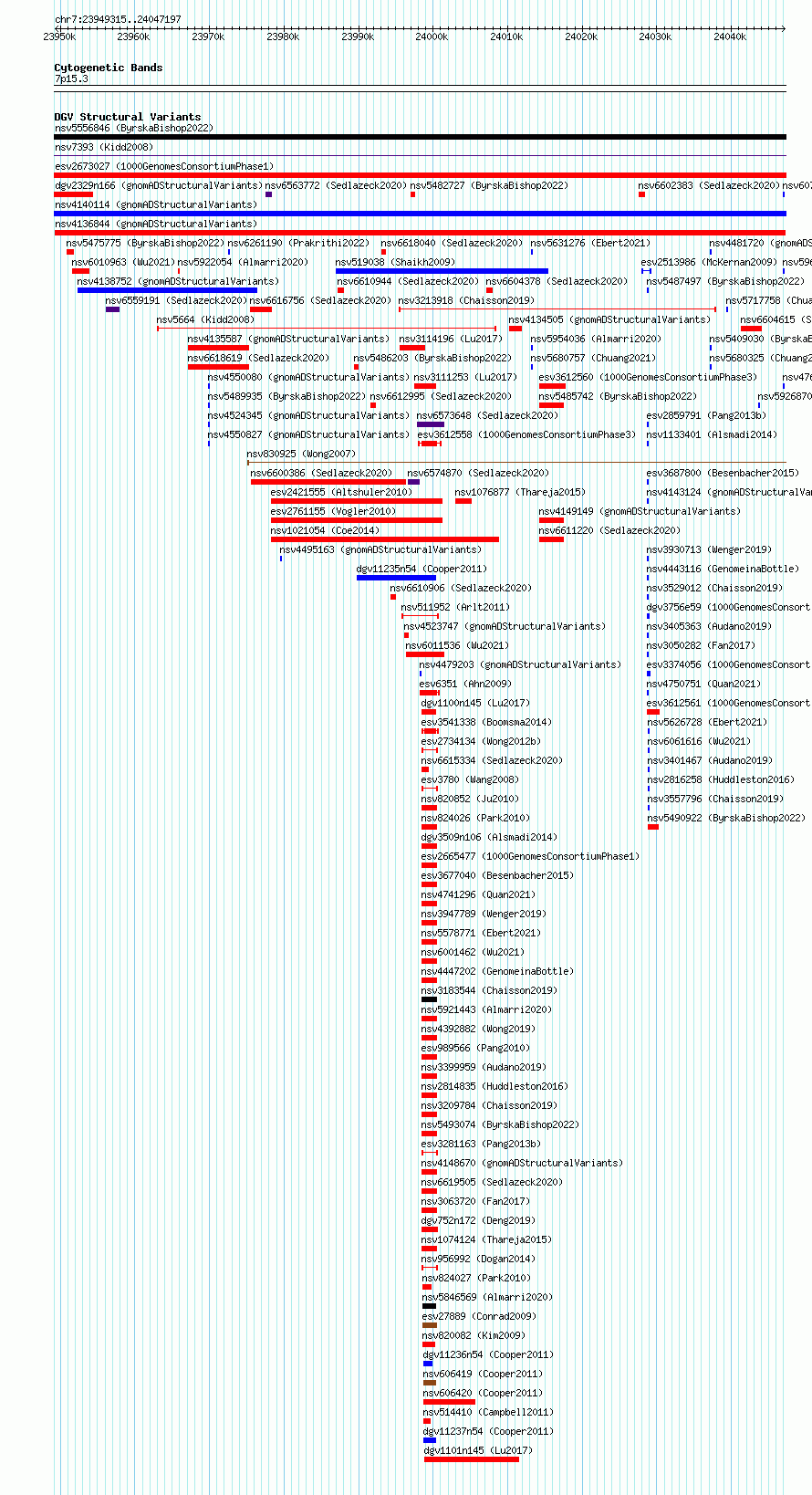812x1495 pixels.
Task: Select blue bar under dgv11235n54
Action: (396, 578)
